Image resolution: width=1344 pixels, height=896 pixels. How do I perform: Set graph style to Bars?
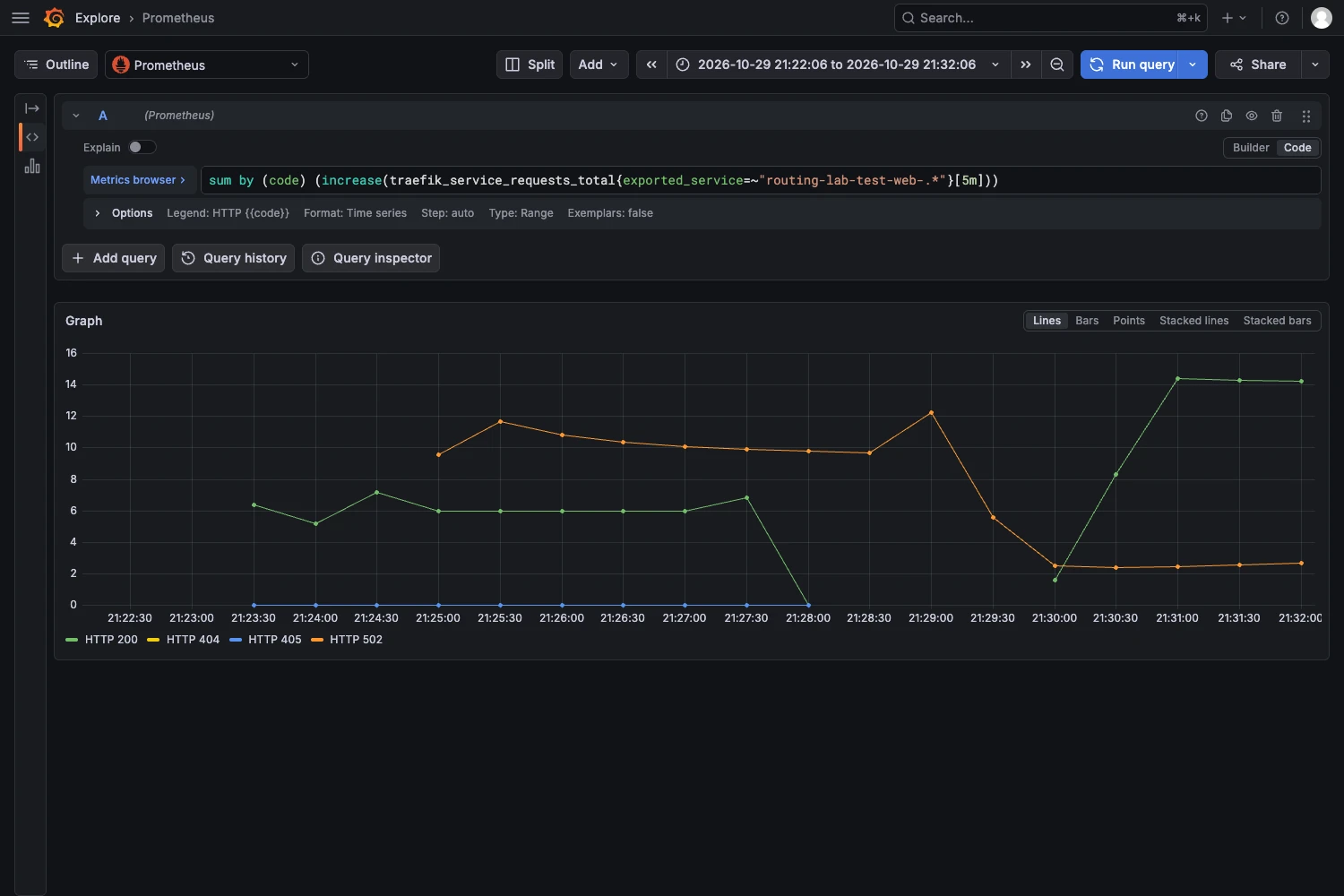click(x=1087, y=321)
